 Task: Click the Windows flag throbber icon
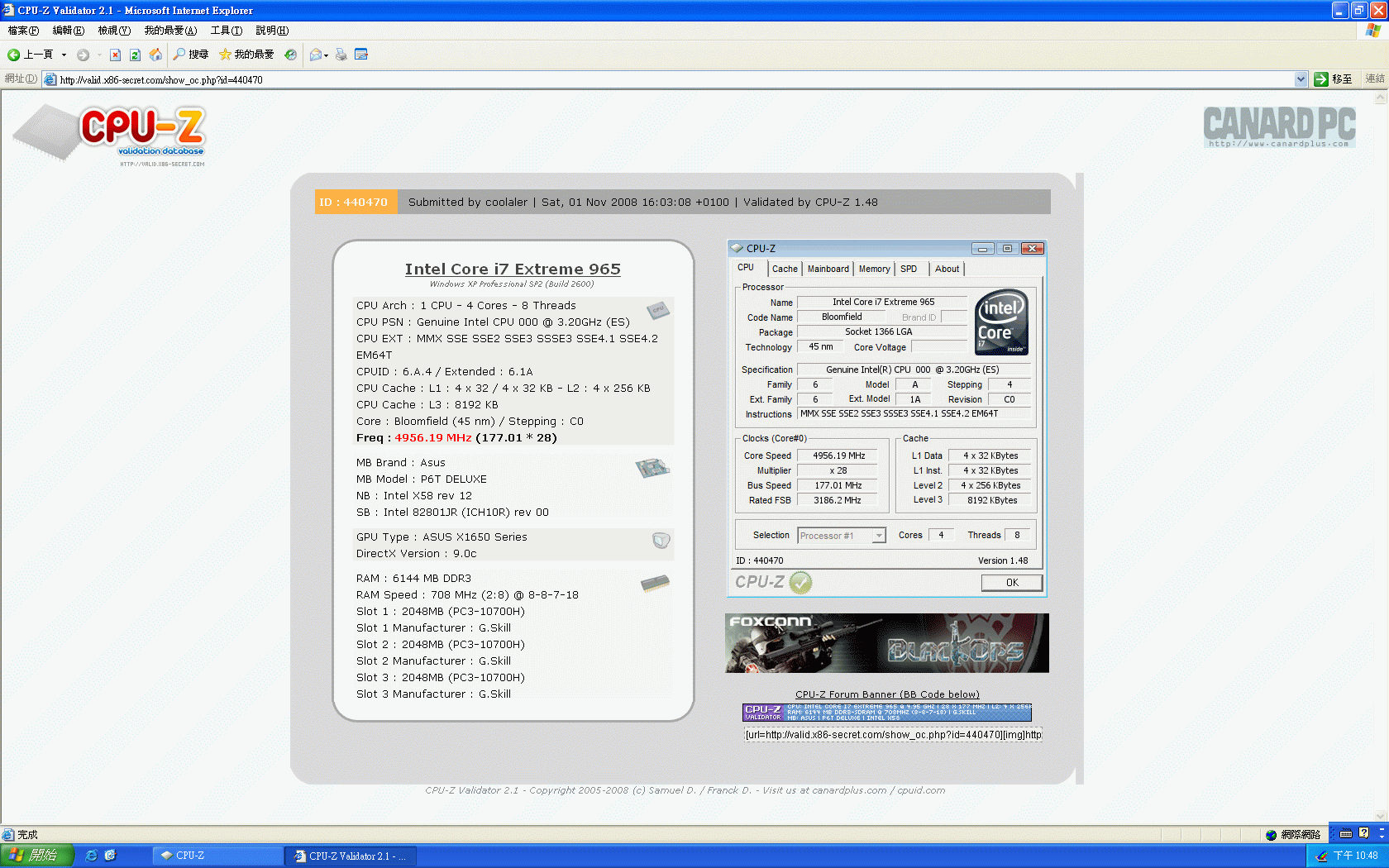1373,31
